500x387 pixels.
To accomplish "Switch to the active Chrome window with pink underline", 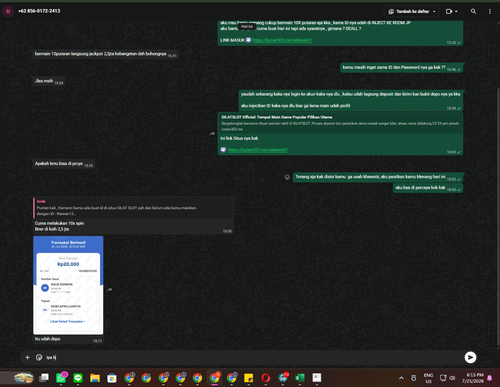I will pos(214,378).
